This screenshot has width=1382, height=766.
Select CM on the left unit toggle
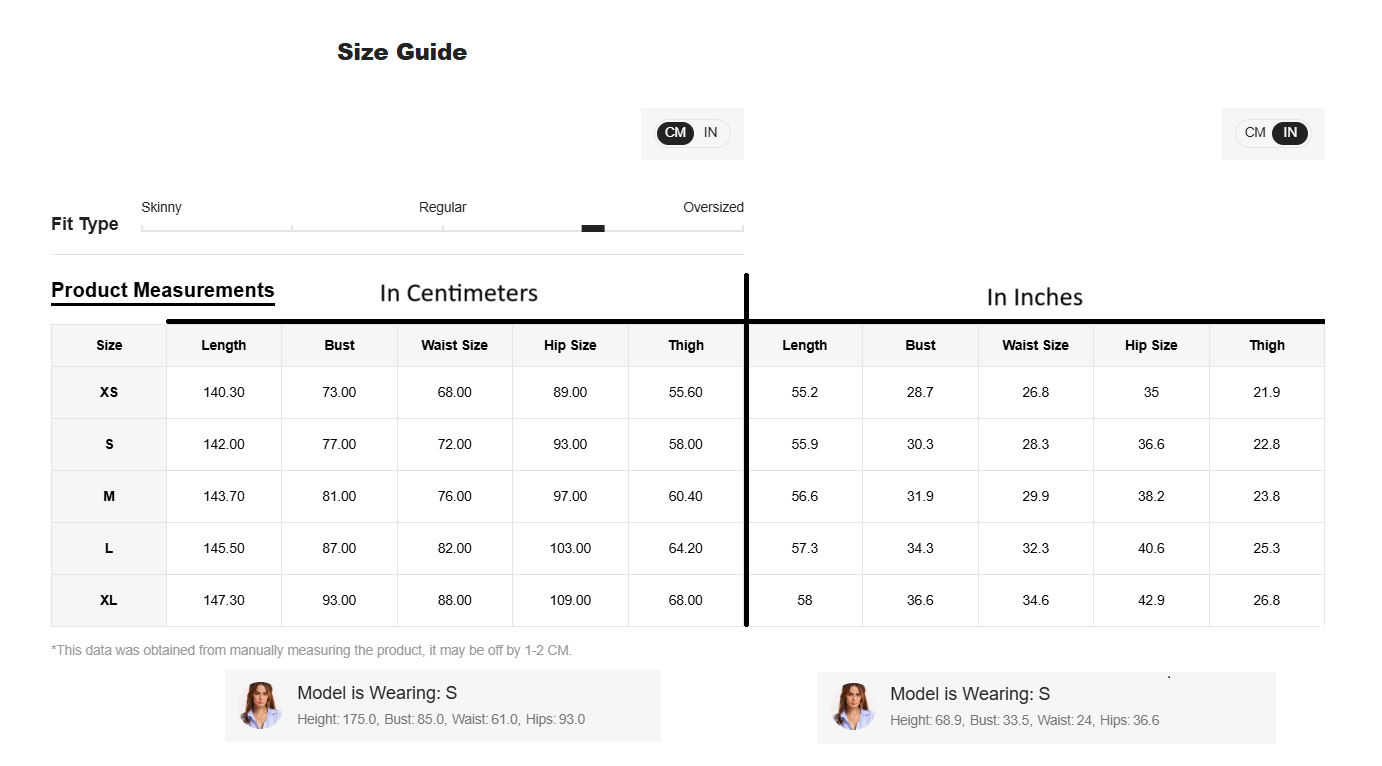(x=675, y=133)
